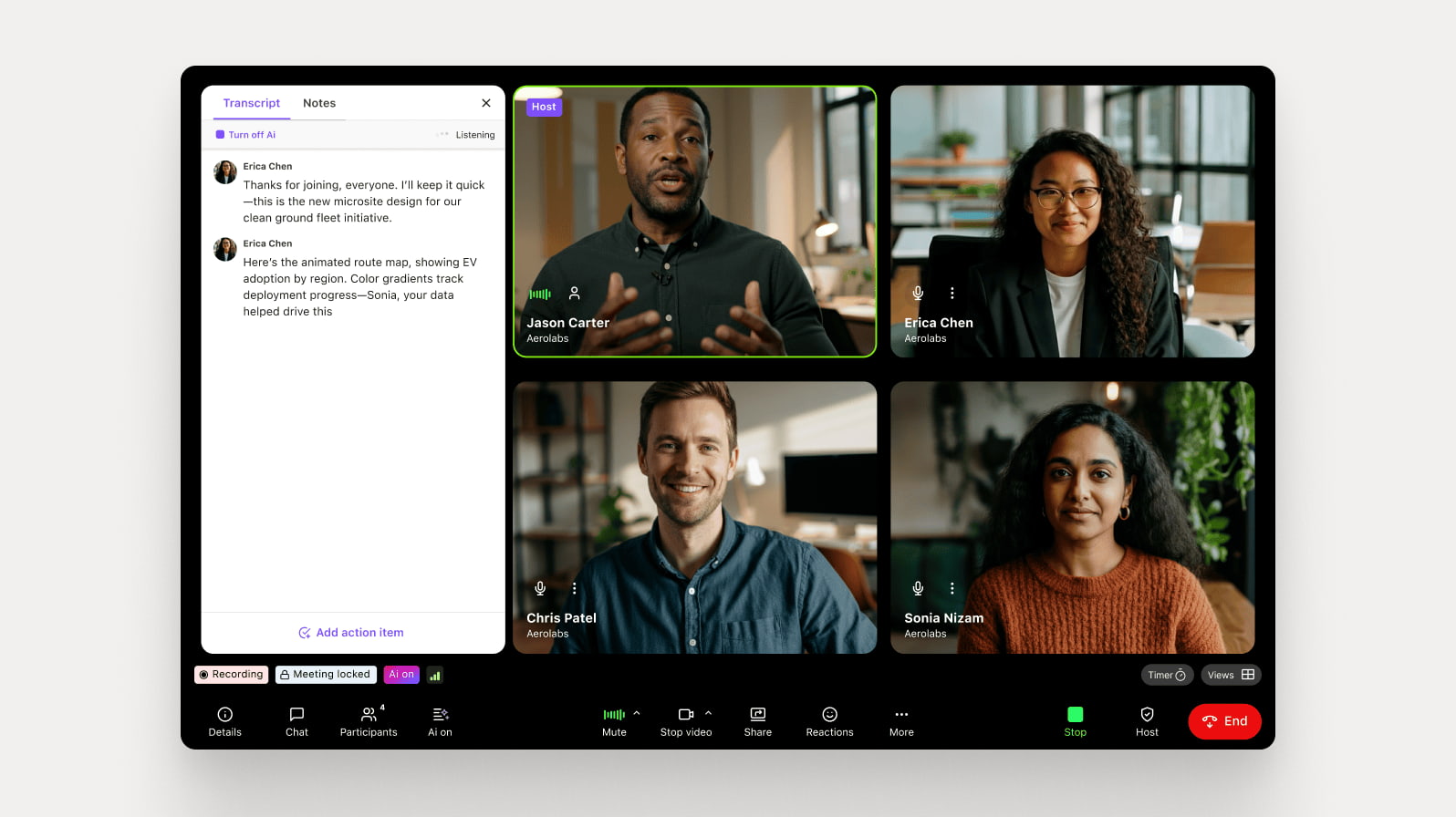The height and width of the screenshot is (817, 1456).
Task: Open the Reactions emoji picker
Action: [829, 715]
